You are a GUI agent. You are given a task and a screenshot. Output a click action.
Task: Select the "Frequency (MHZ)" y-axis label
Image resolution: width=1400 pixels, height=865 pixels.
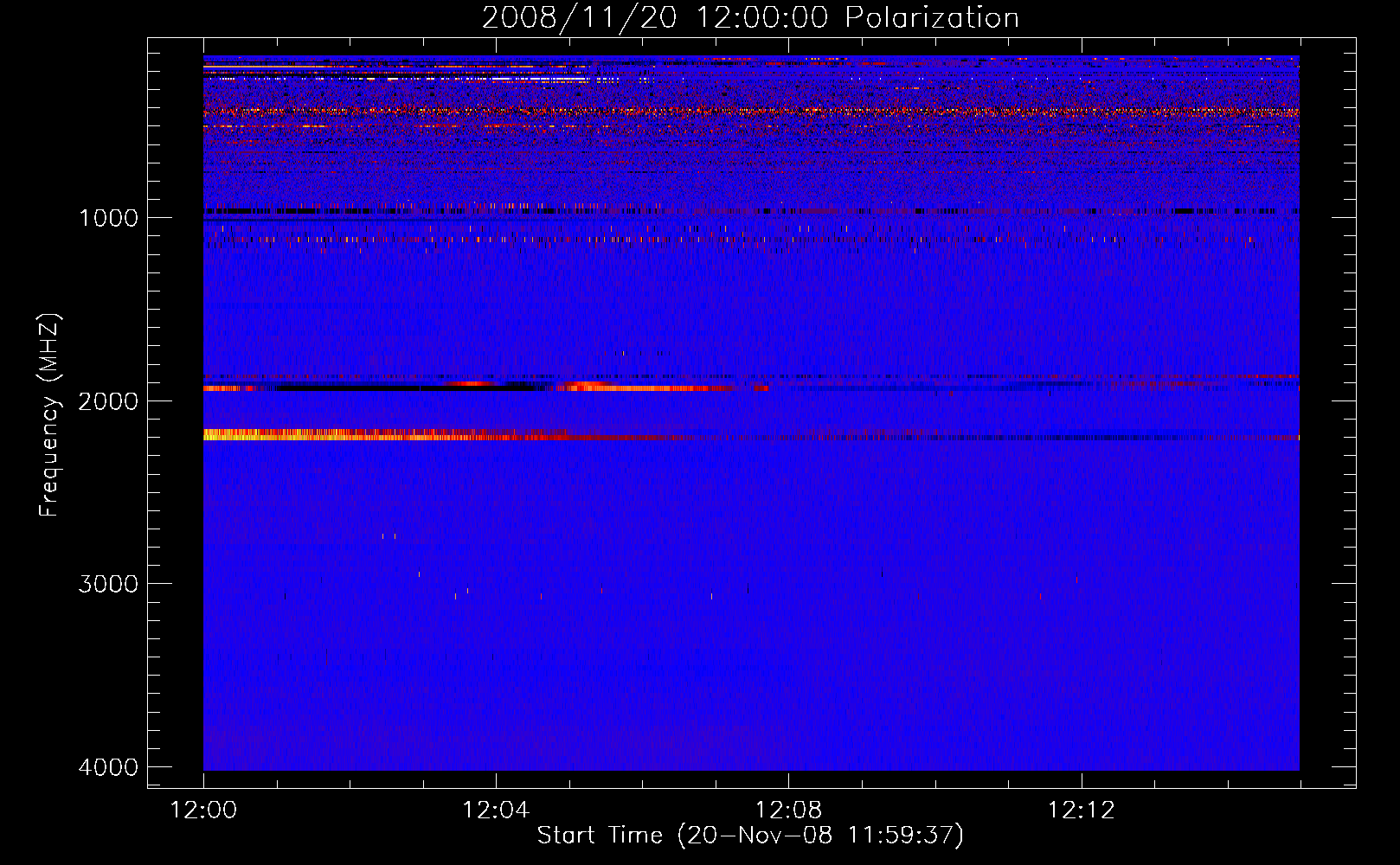coord(49,416)
